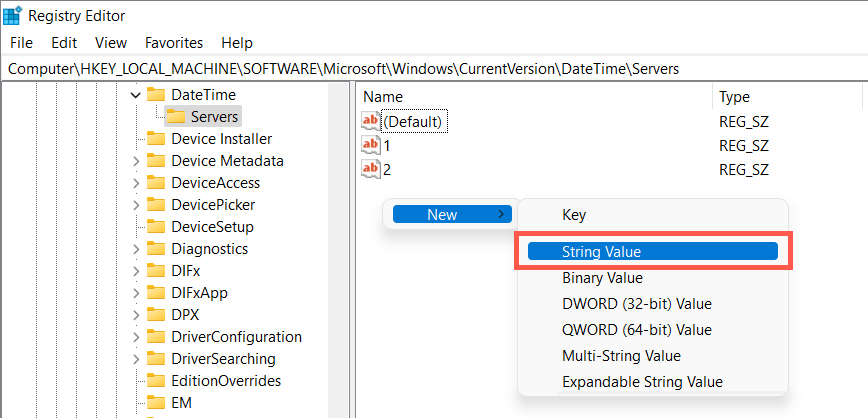The width and height of the screenshot is (868, 418).
Task: Open the Edit menu
Action: (x=64, y=43)
